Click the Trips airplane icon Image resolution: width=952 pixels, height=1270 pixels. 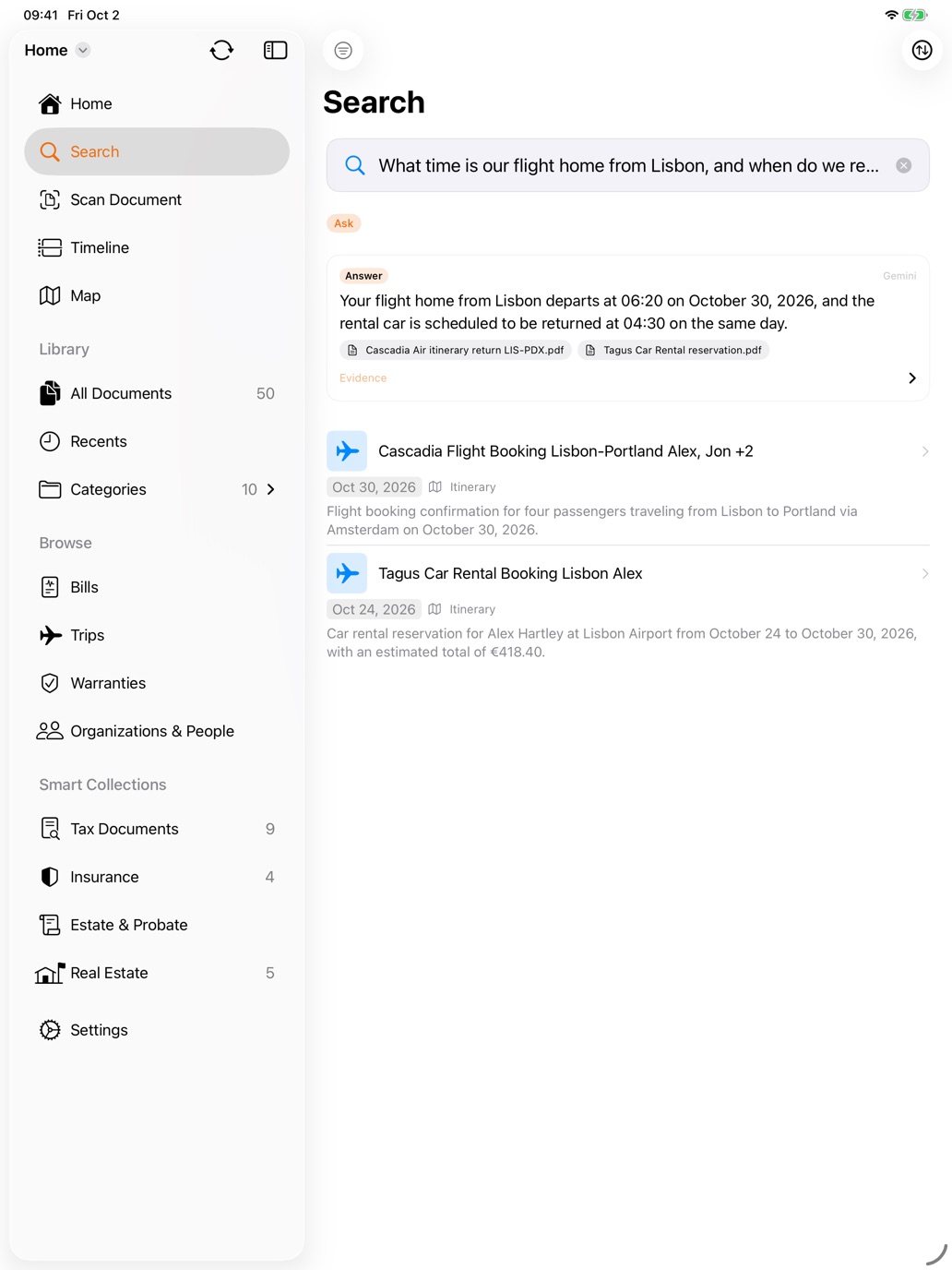(50, 635)
